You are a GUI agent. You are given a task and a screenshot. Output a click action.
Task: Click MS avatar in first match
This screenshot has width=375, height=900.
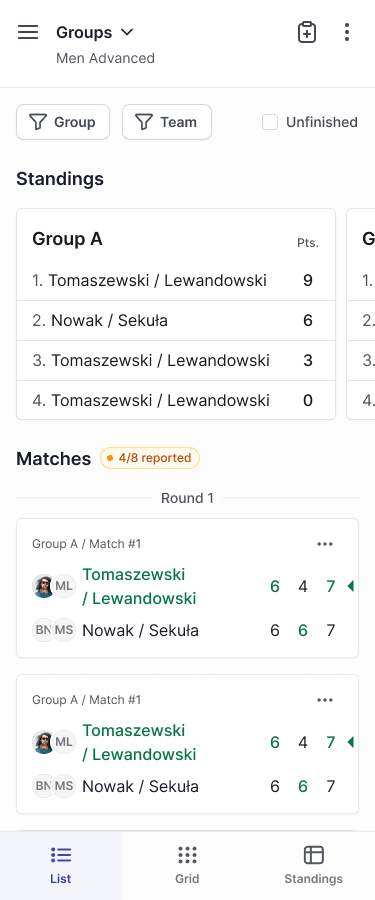coord(64,630)
